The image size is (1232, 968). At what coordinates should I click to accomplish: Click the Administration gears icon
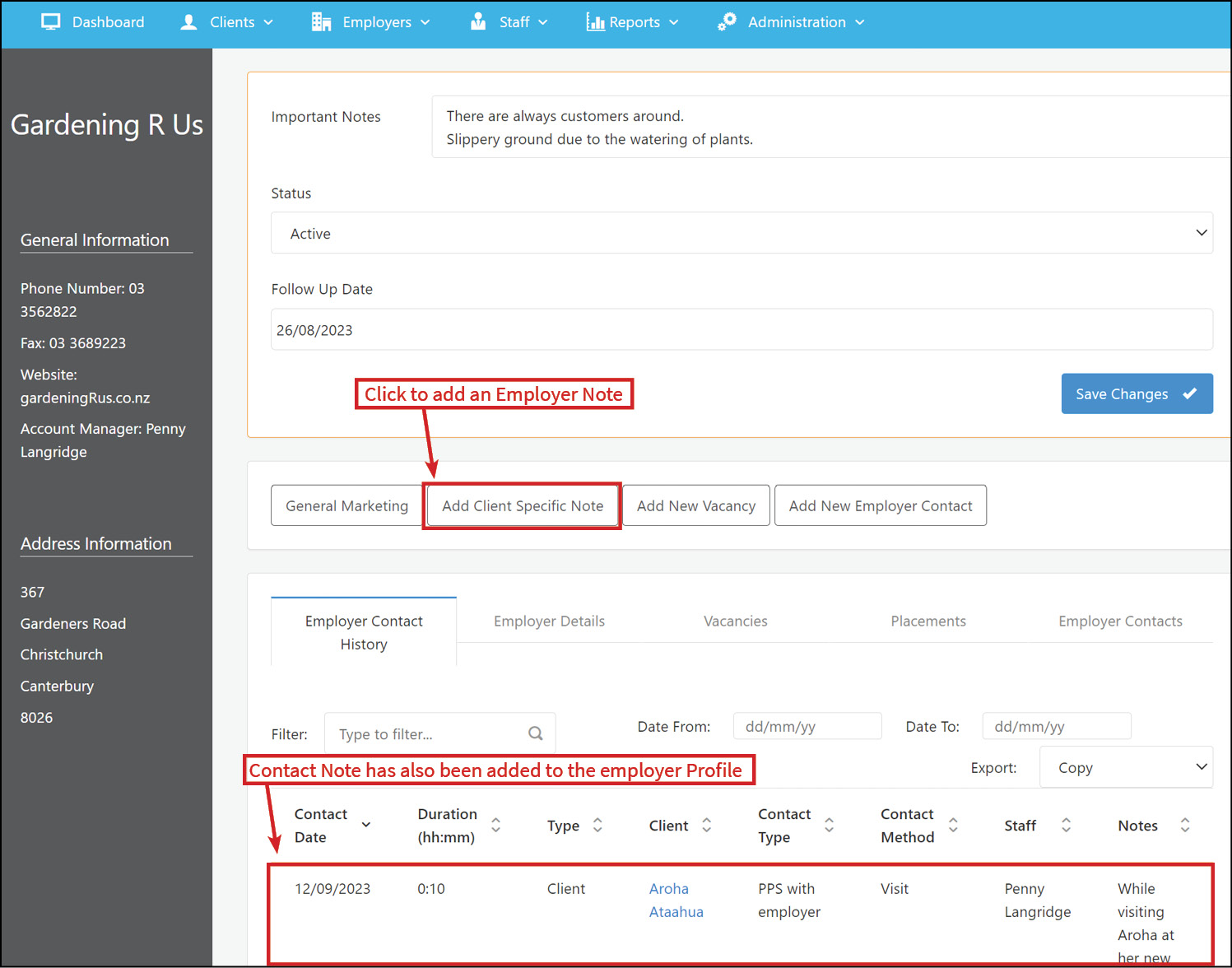[x=727, y=22]
